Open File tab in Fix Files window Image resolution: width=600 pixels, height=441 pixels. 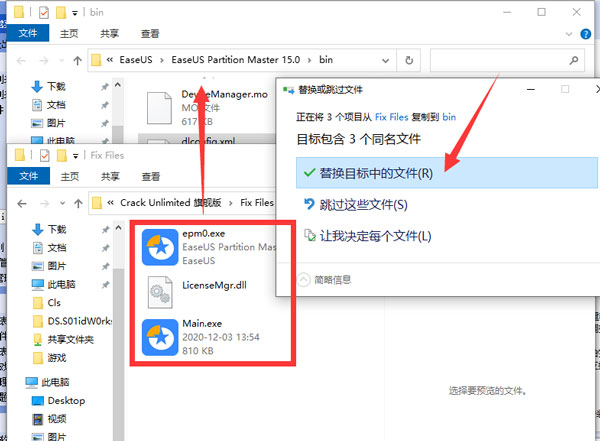coord(29,176)
